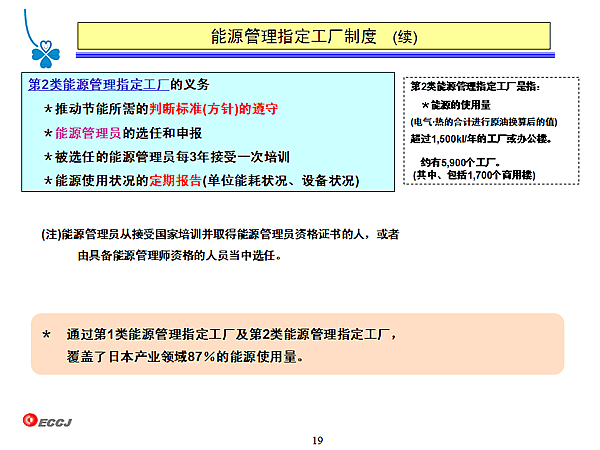Click the blue double line under title
This screenshot has height=450, width=600.
315,55
